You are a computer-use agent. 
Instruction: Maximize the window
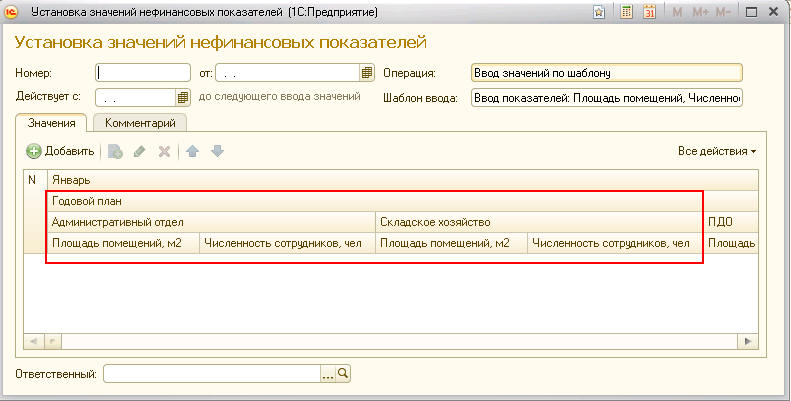pos(752,13)
